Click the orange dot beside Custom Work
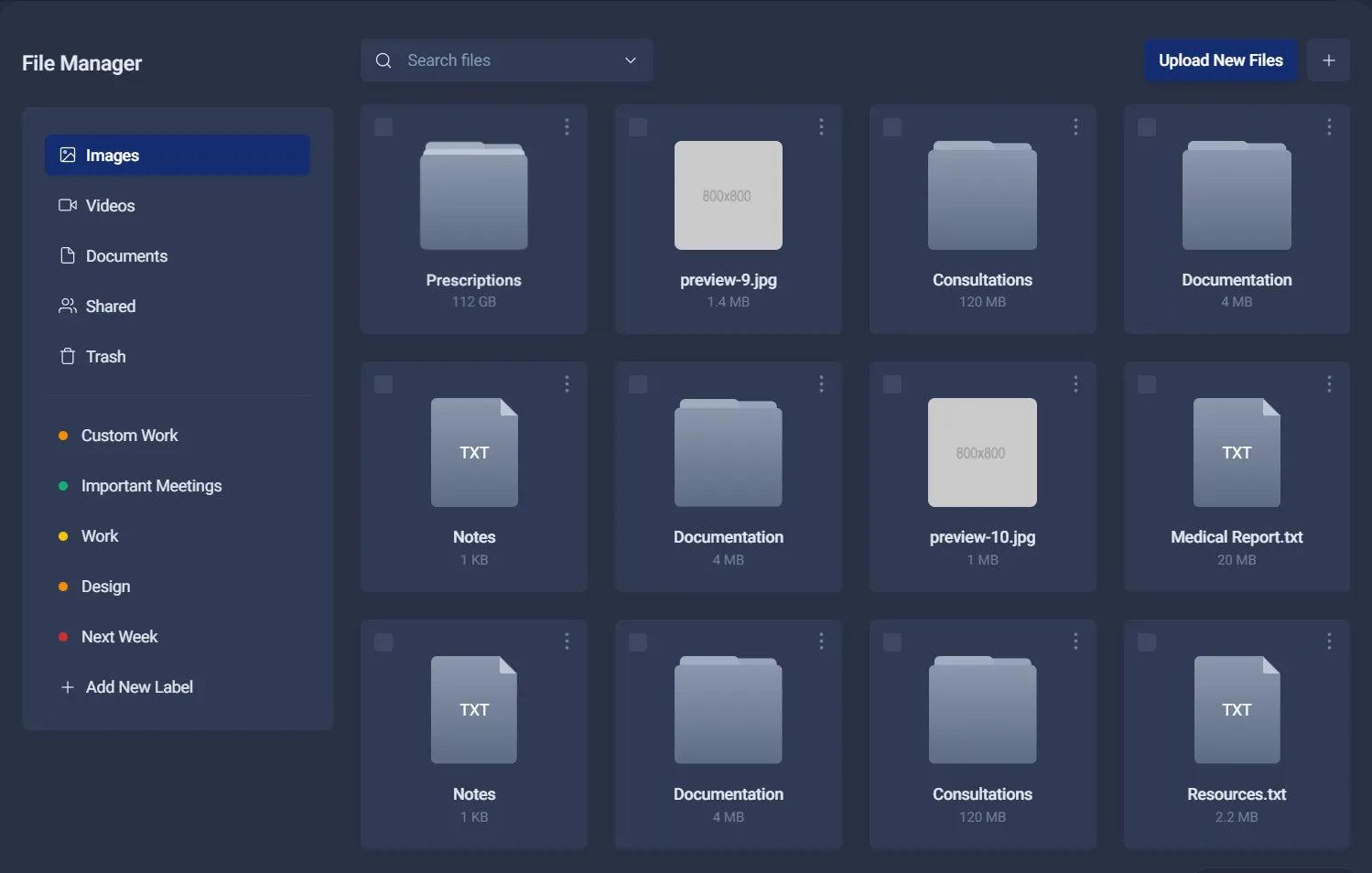The width and height of the screenshot is (1372, 873). click(x=63, y=436)
